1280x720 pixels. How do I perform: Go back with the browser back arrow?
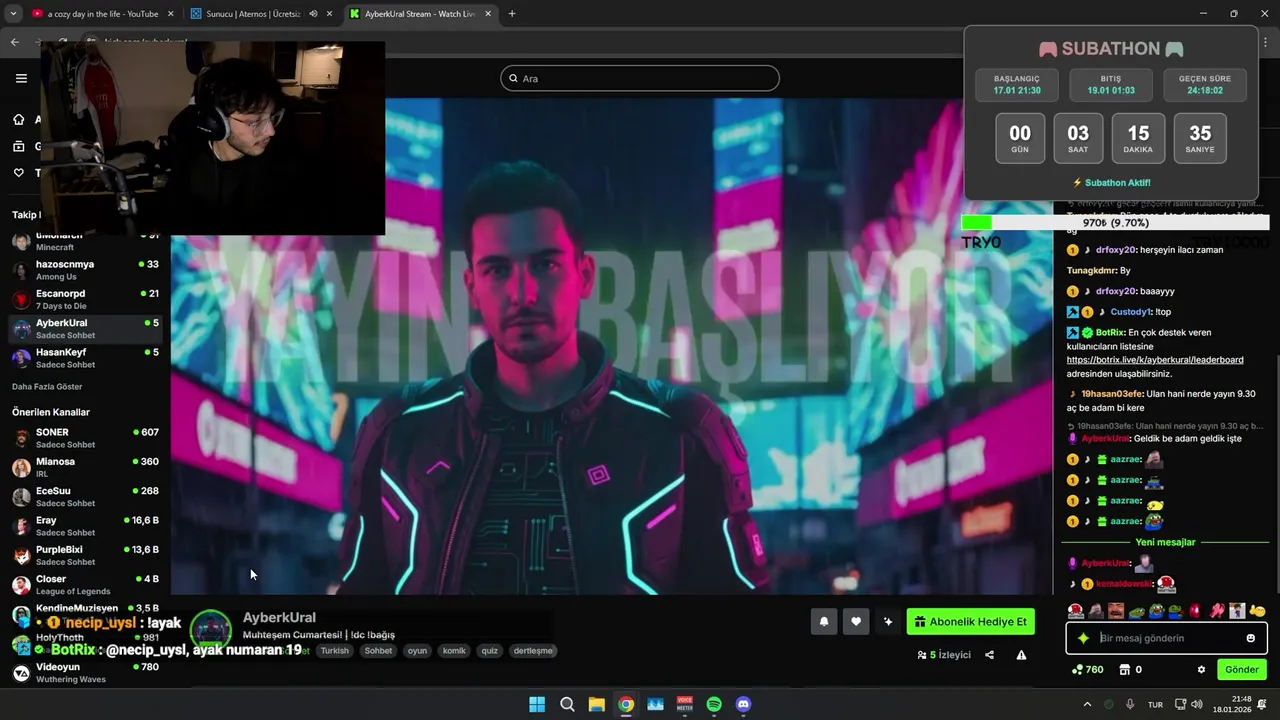pos(15,42)
